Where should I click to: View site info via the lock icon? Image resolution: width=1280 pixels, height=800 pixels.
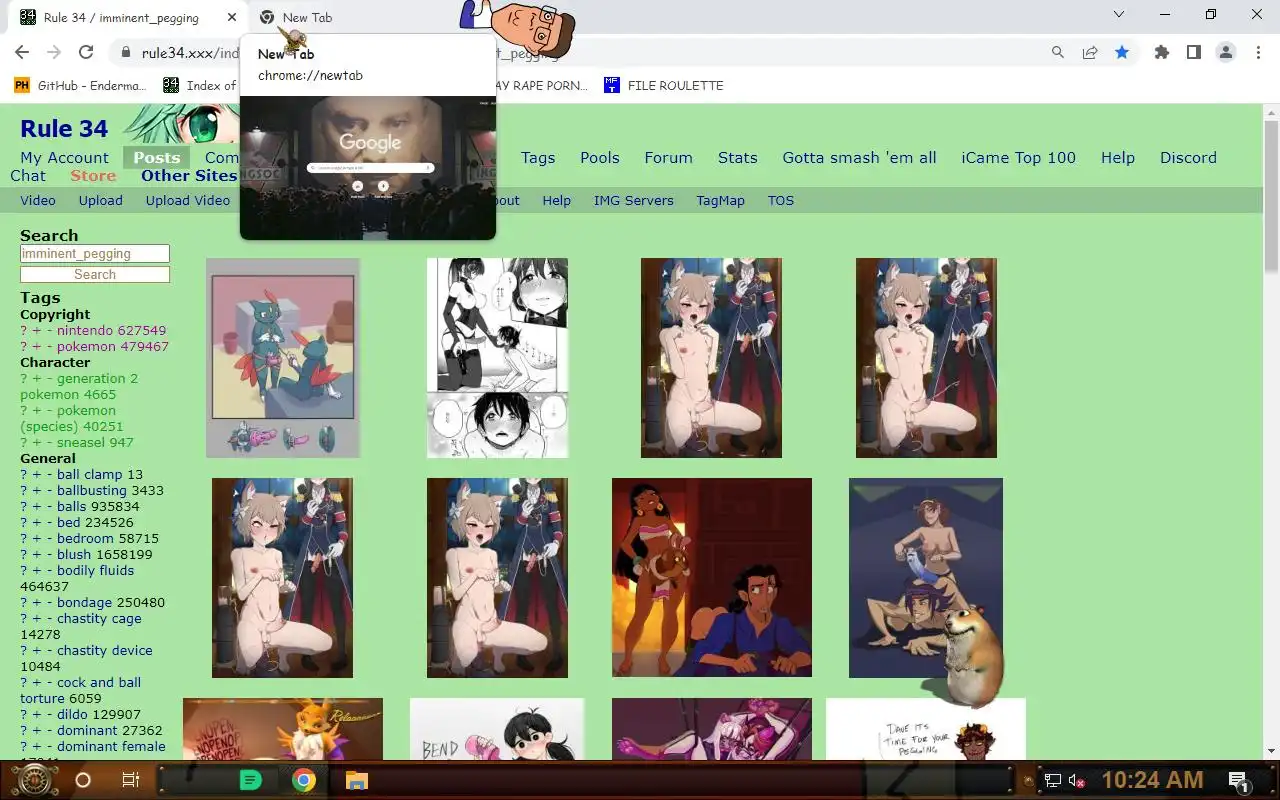click(126, 52)
